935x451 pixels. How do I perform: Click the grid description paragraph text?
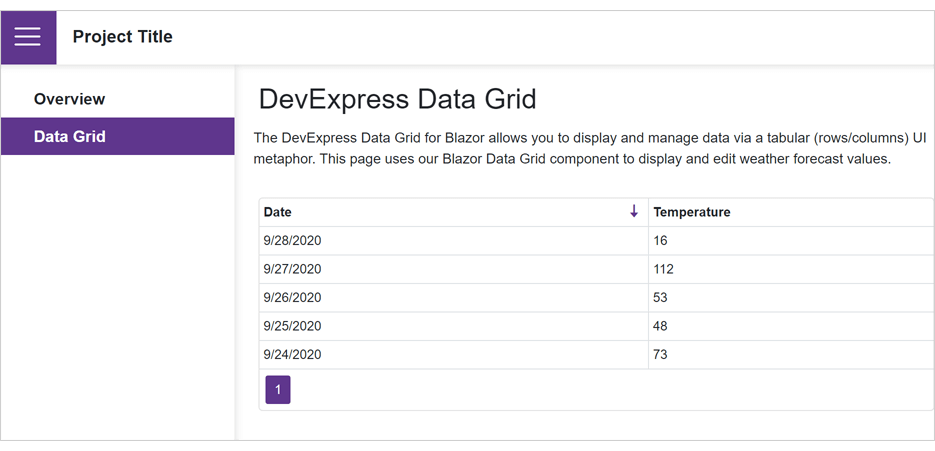pos(590,148)
